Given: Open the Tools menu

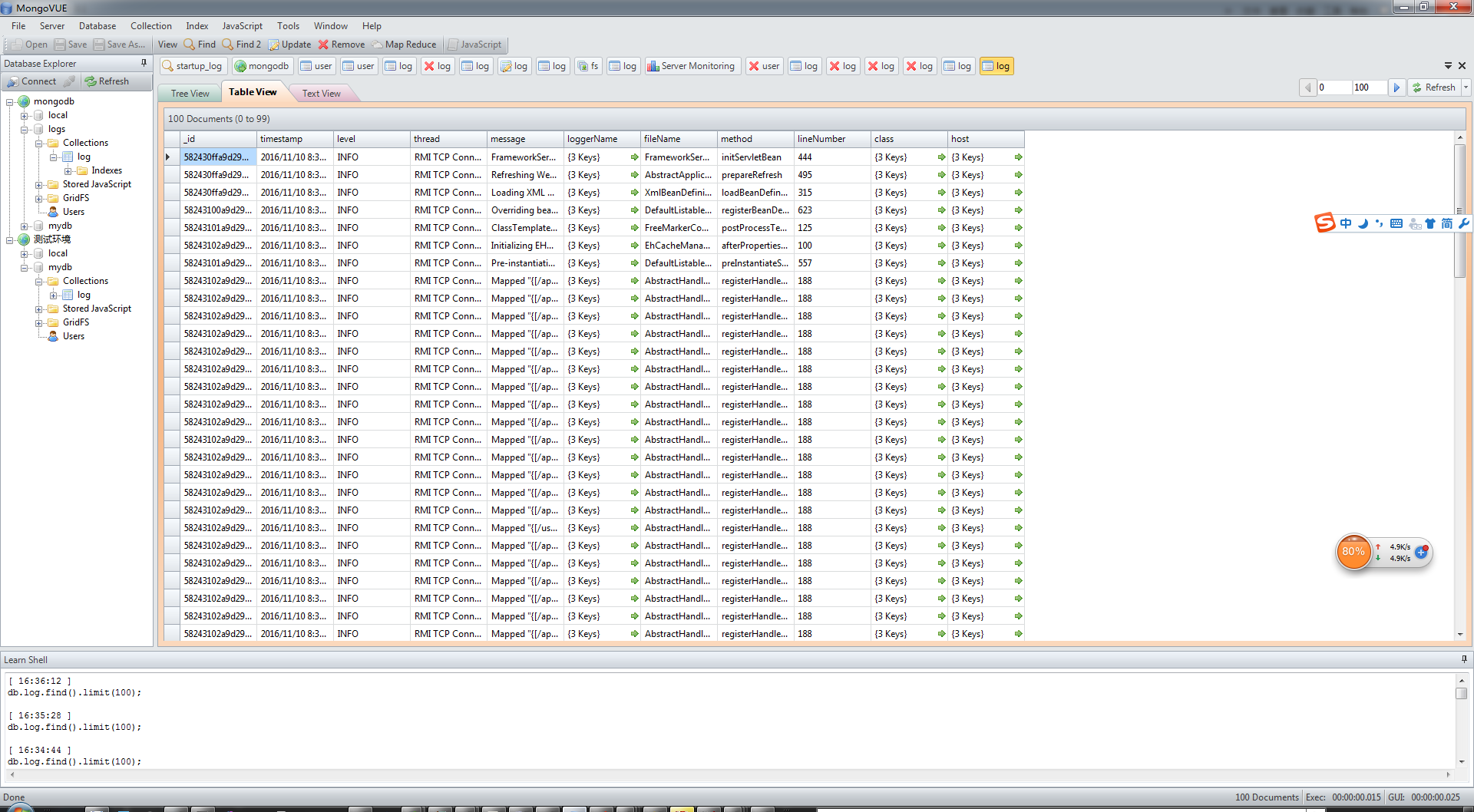Looking at the screenshot, I should point(288,26).
